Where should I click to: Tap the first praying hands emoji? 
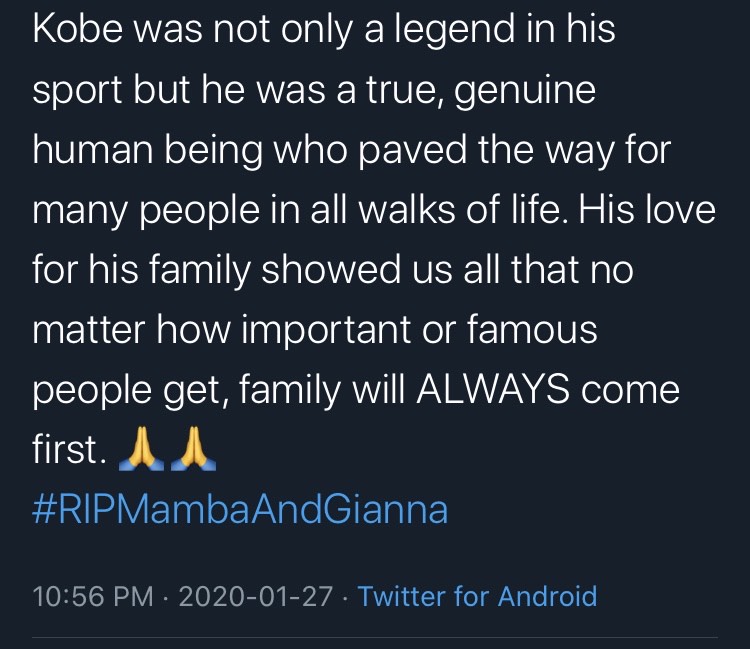click(138, 453)
